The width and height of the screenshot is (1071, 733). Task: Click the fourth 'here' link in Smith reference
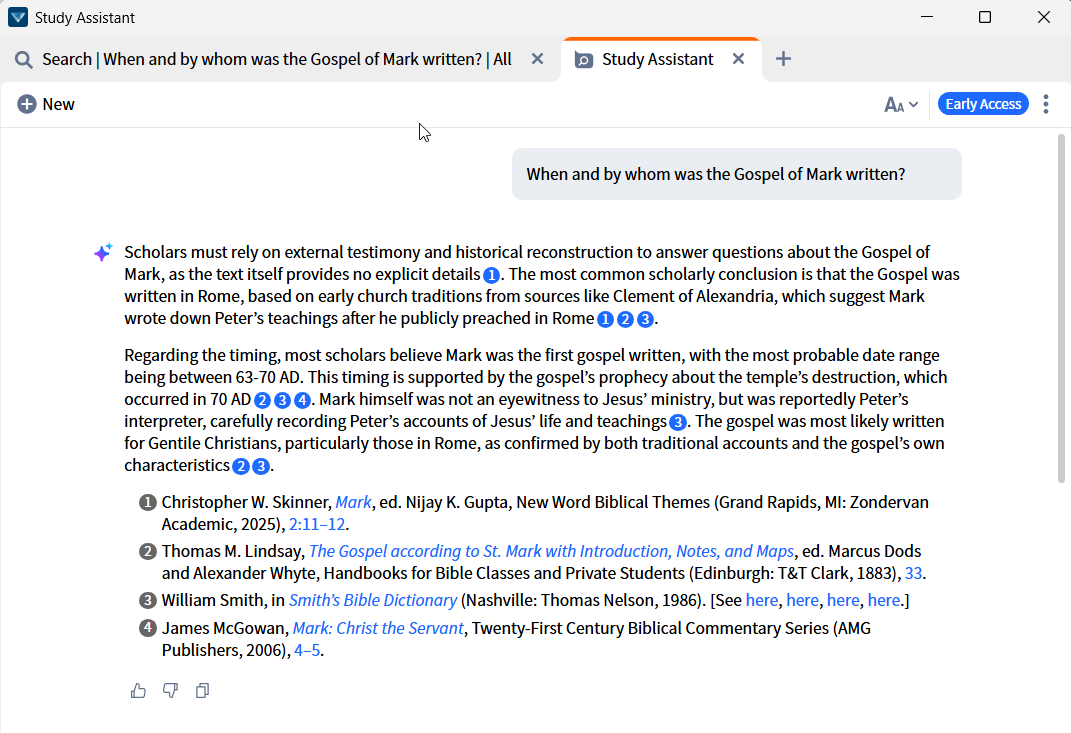click(884, 600)
